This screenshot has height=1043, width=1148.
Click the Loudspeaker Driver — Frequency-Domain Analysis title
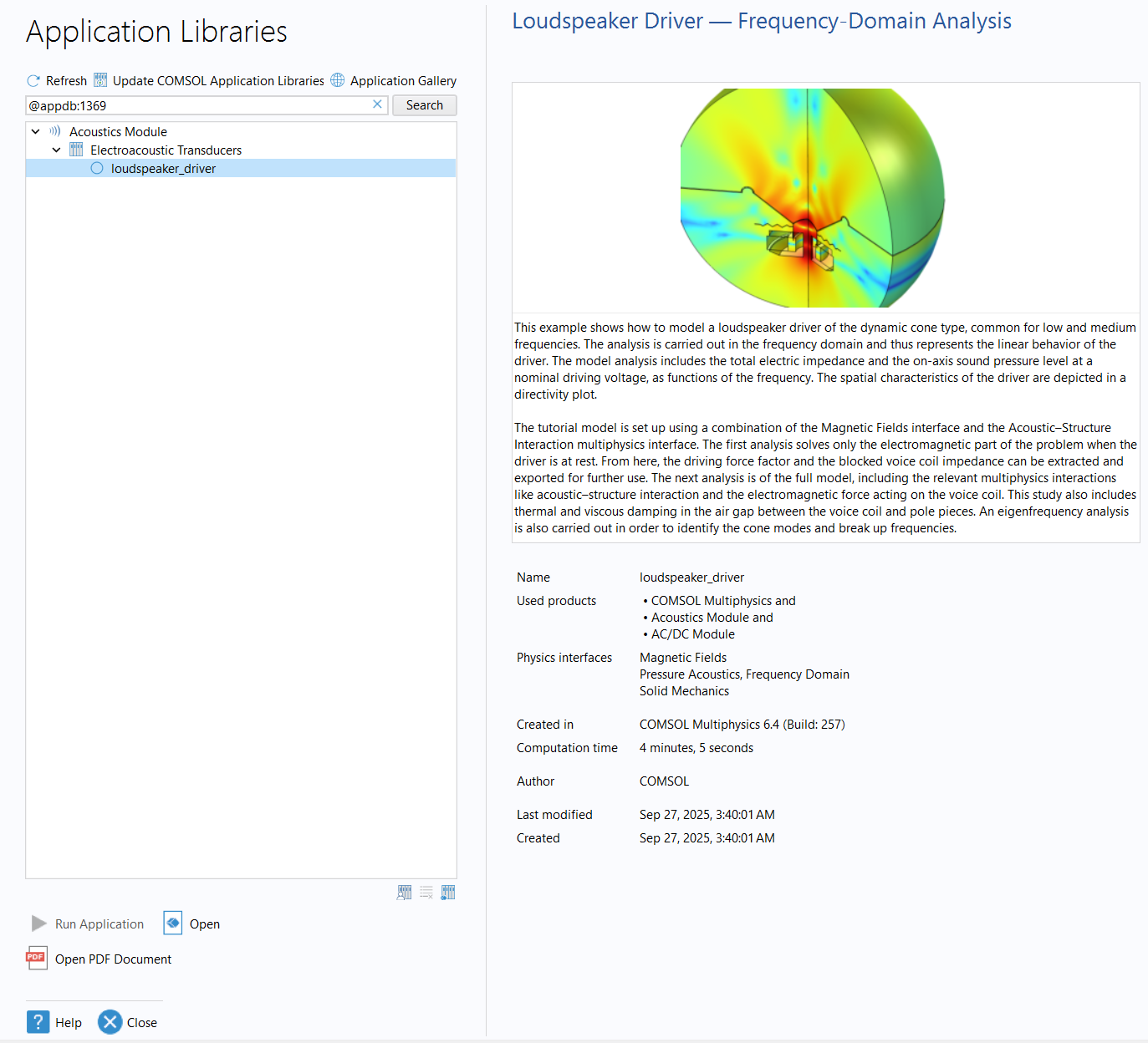click(x=762, y=21)
